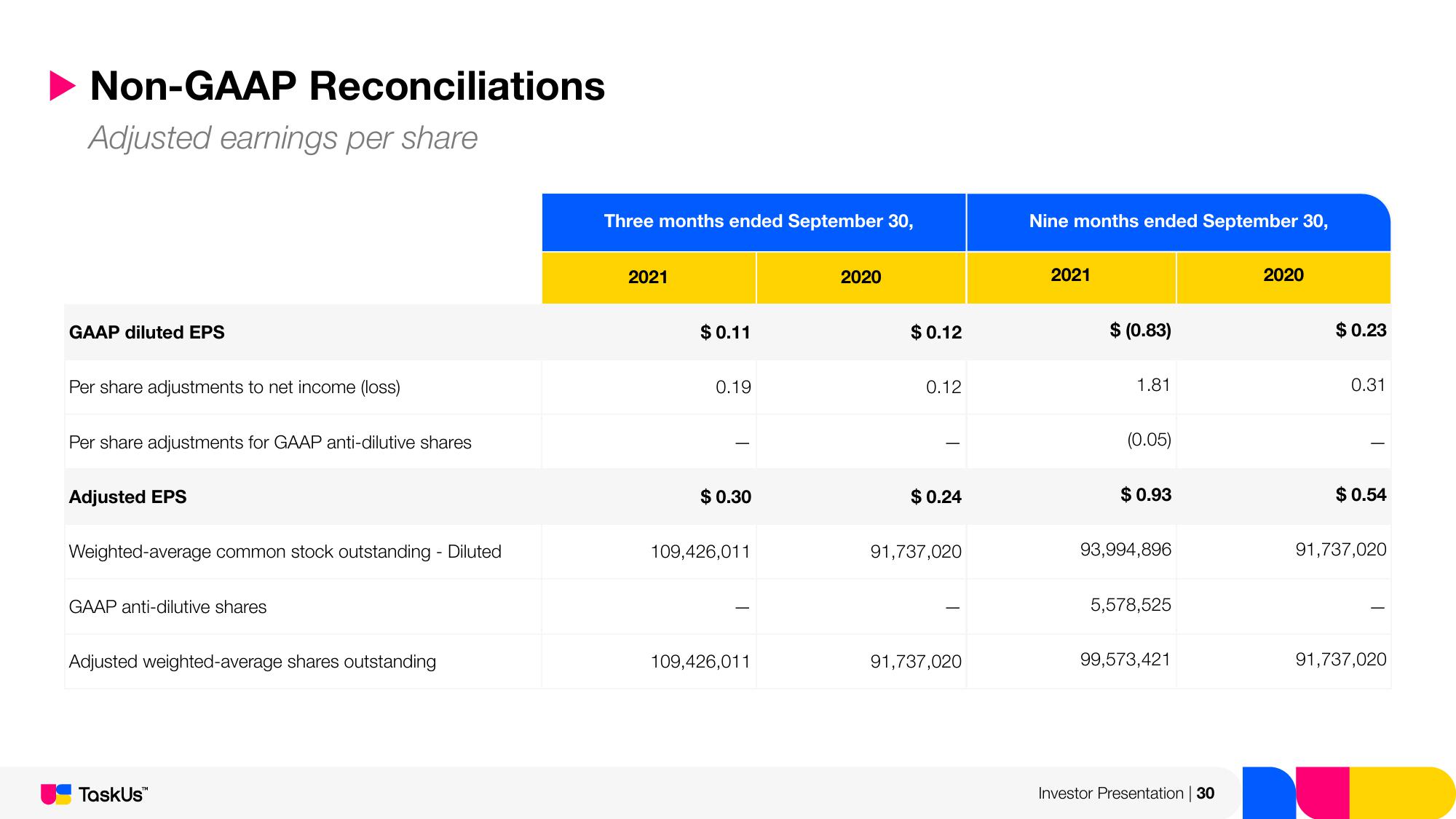Click the adjusted shares value 99,573,421
The height and width of the screenshot is (819, 1456).
[1125, 660]
